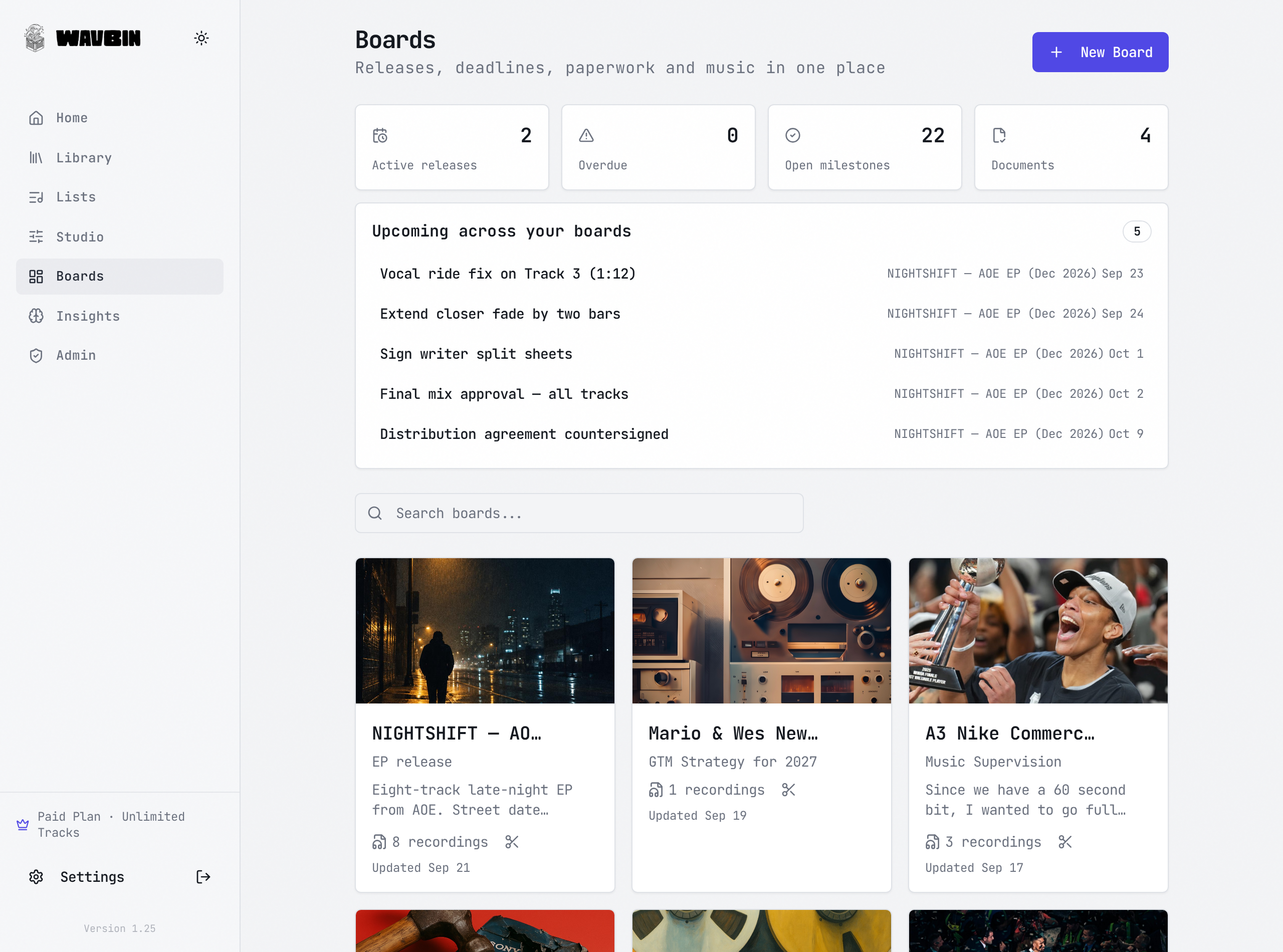Screen dimensions: 1283x952
Task: Select Boards in the sidebar
Action: (119, 277)
